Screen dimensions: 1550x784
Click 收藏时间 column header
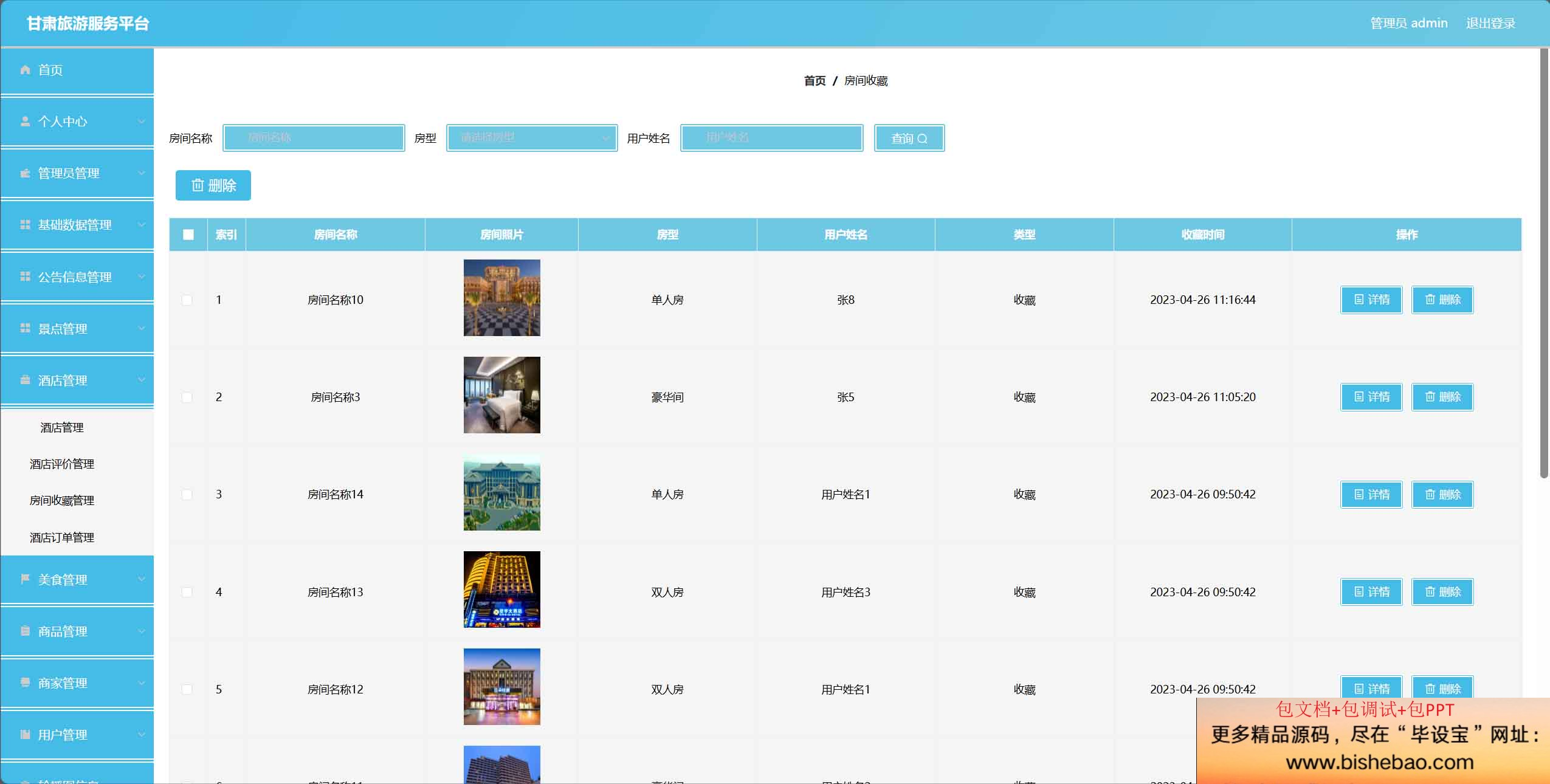tap(1202, 235)
